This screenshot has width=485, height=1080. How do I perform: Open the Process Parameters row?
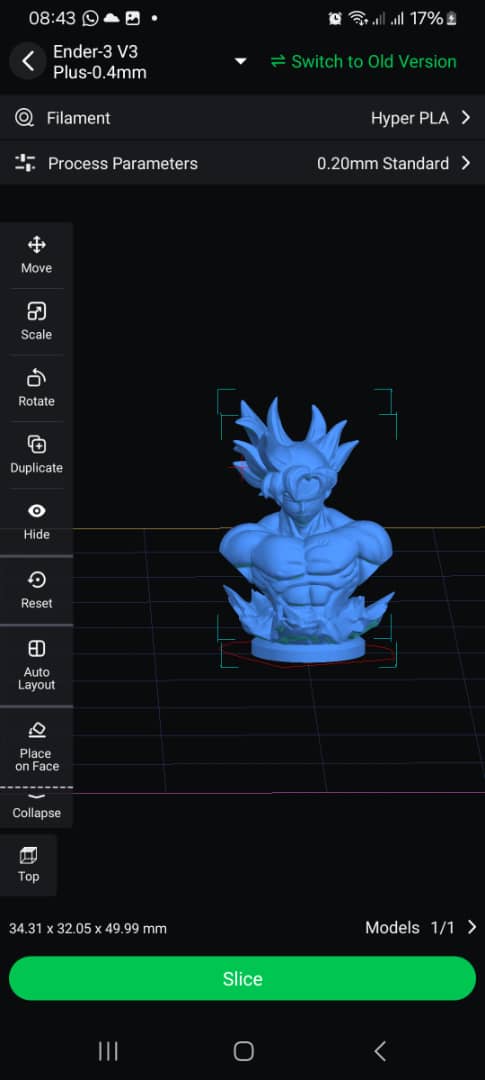pos(242,163)
